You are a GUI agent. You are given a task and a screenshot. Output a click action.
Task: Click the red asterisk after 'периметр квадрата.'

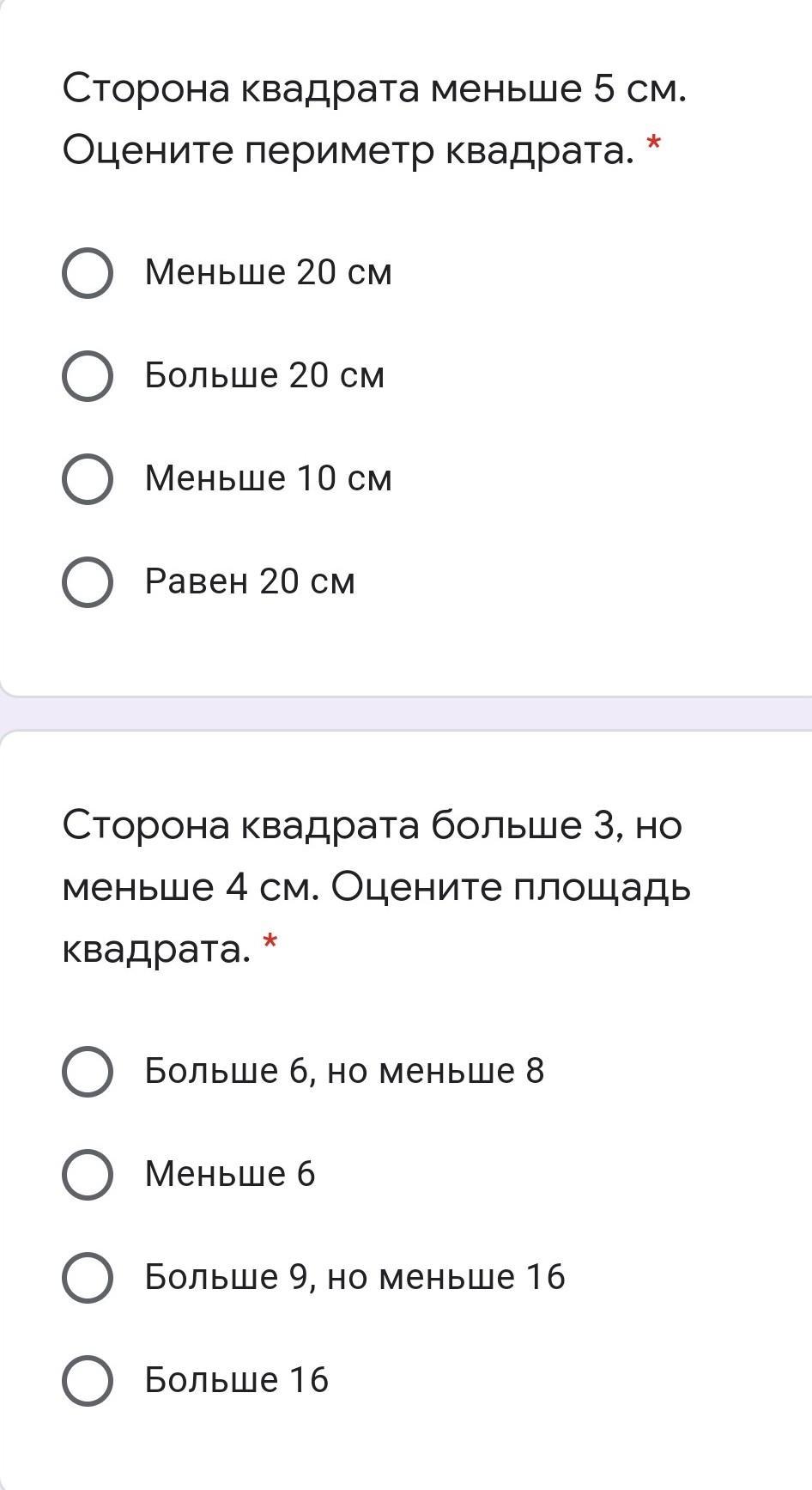click(x=653, y=143)
